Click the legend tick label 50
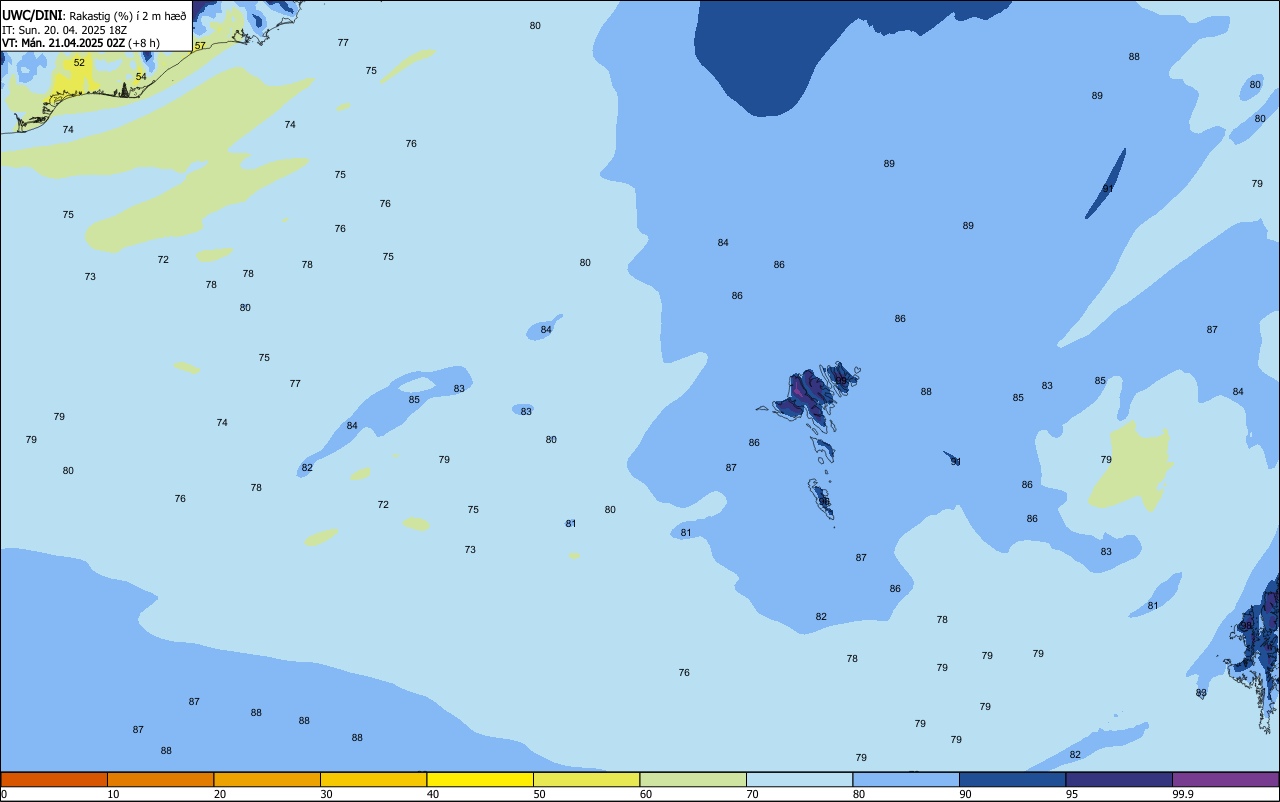 540,794
